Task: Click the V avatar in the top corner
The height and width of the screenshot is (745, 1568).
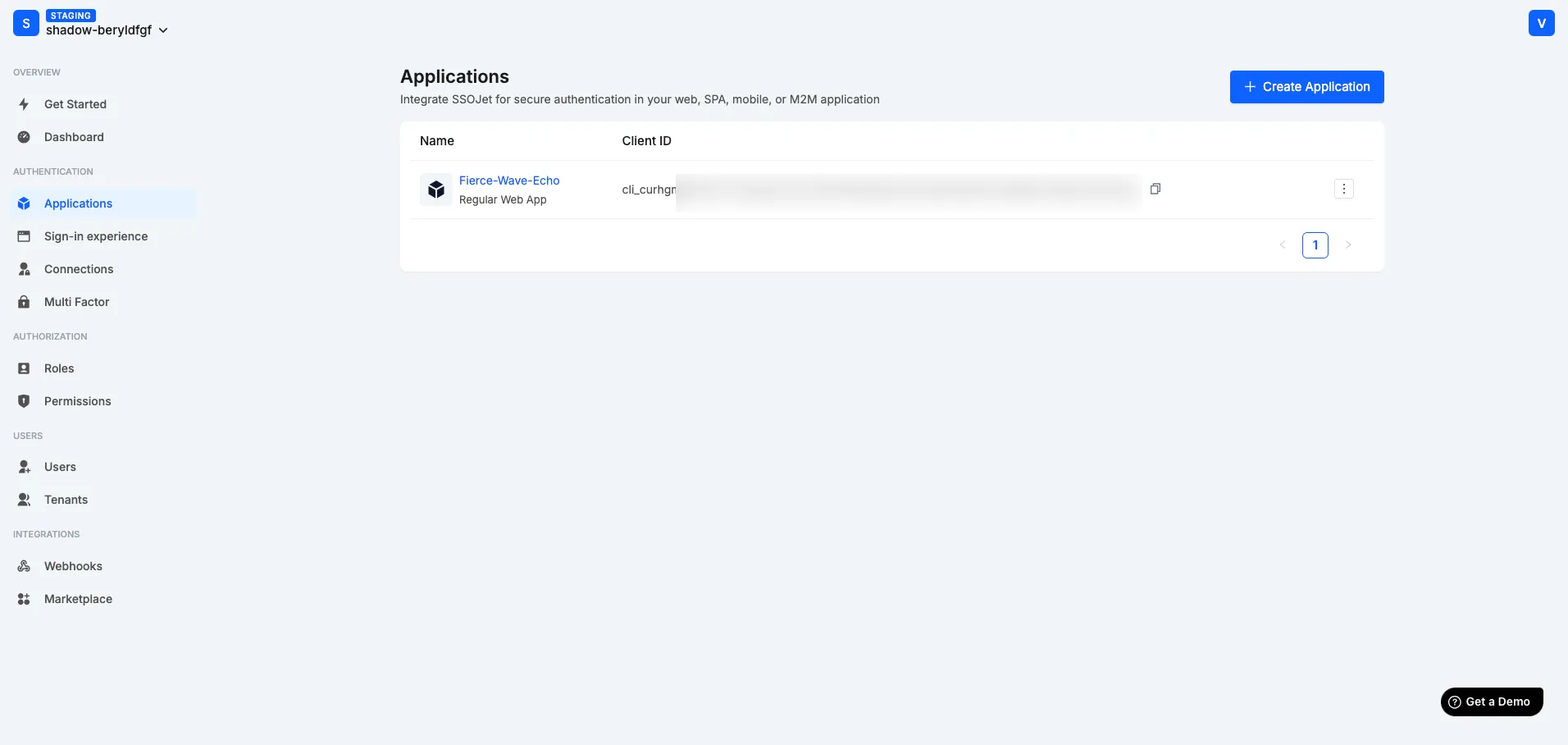Action: tap(1541, 23)
